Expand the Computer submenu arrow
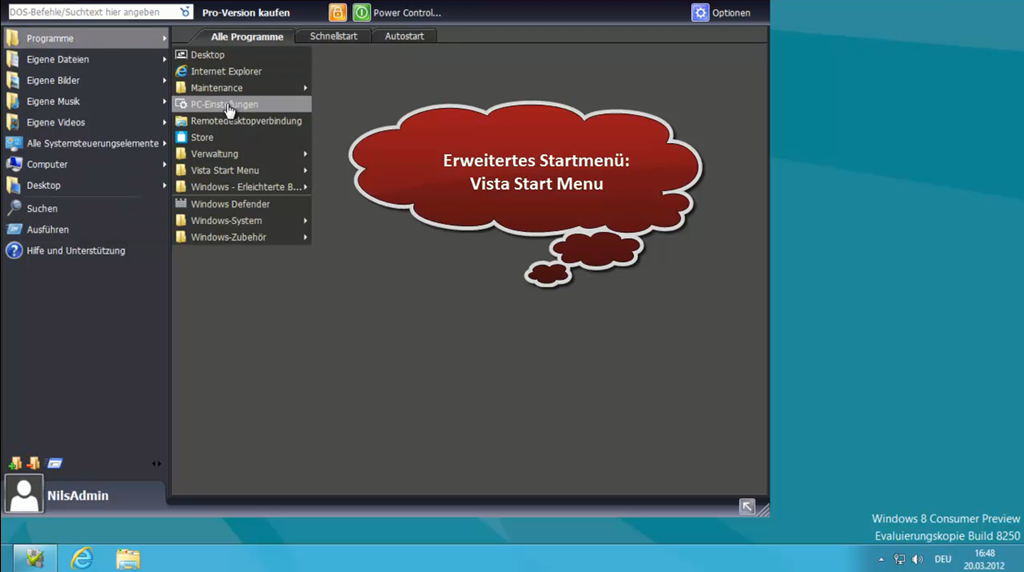 pyautogui.click(x=165, y=165)
